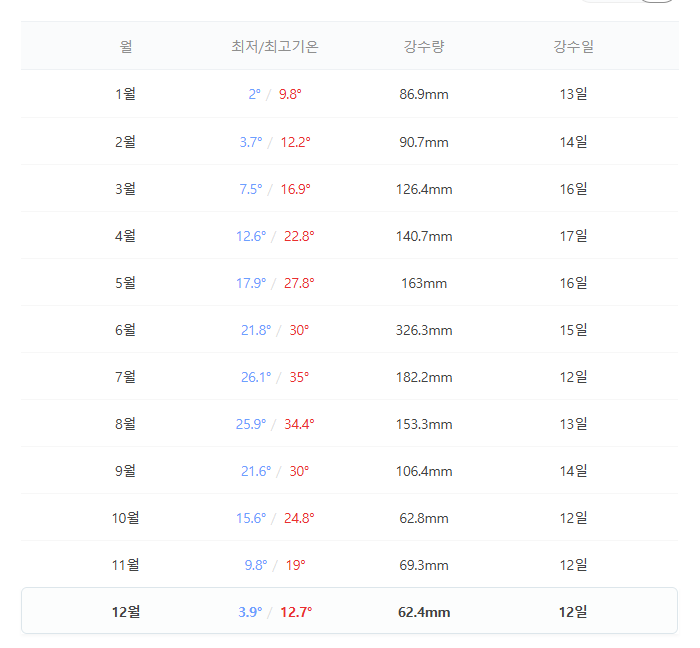The width and height of the screenshot is (700, 648).
Task: Select the 9월 row label
Action: coord(125,471)
